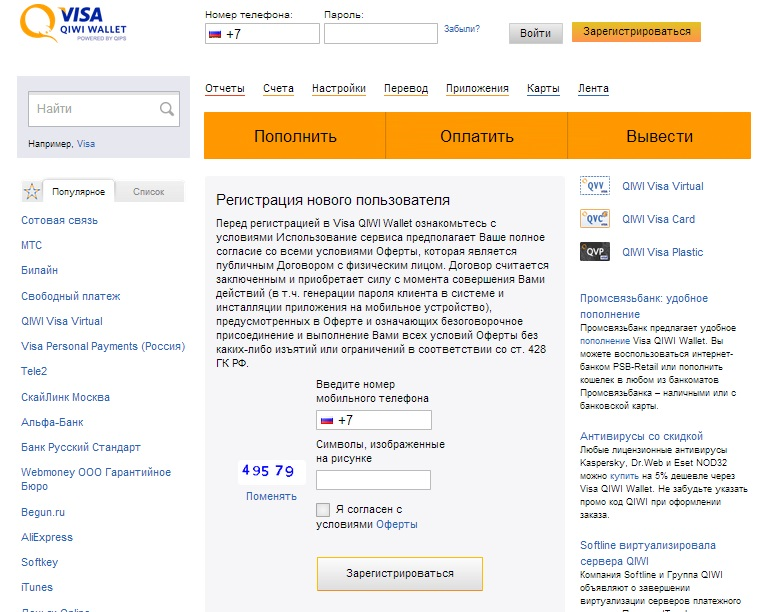Viewport: 783px width, 612px height.
Task: Open the iTunes link
Action: 37,587
